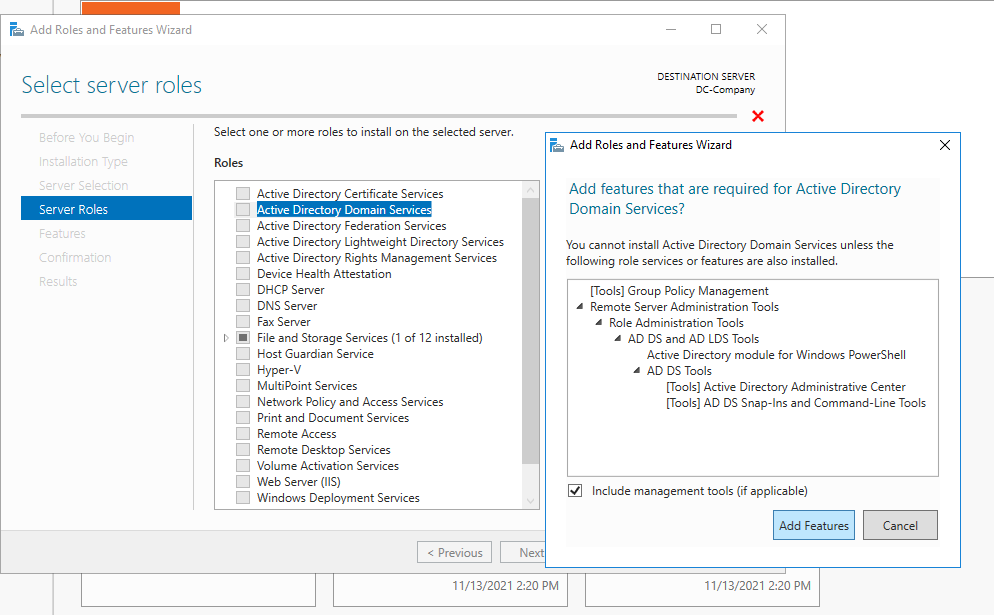Maximize the Add Roles wizard window
Viewport: 994px width, 615px height.
(x=716, y=30)
